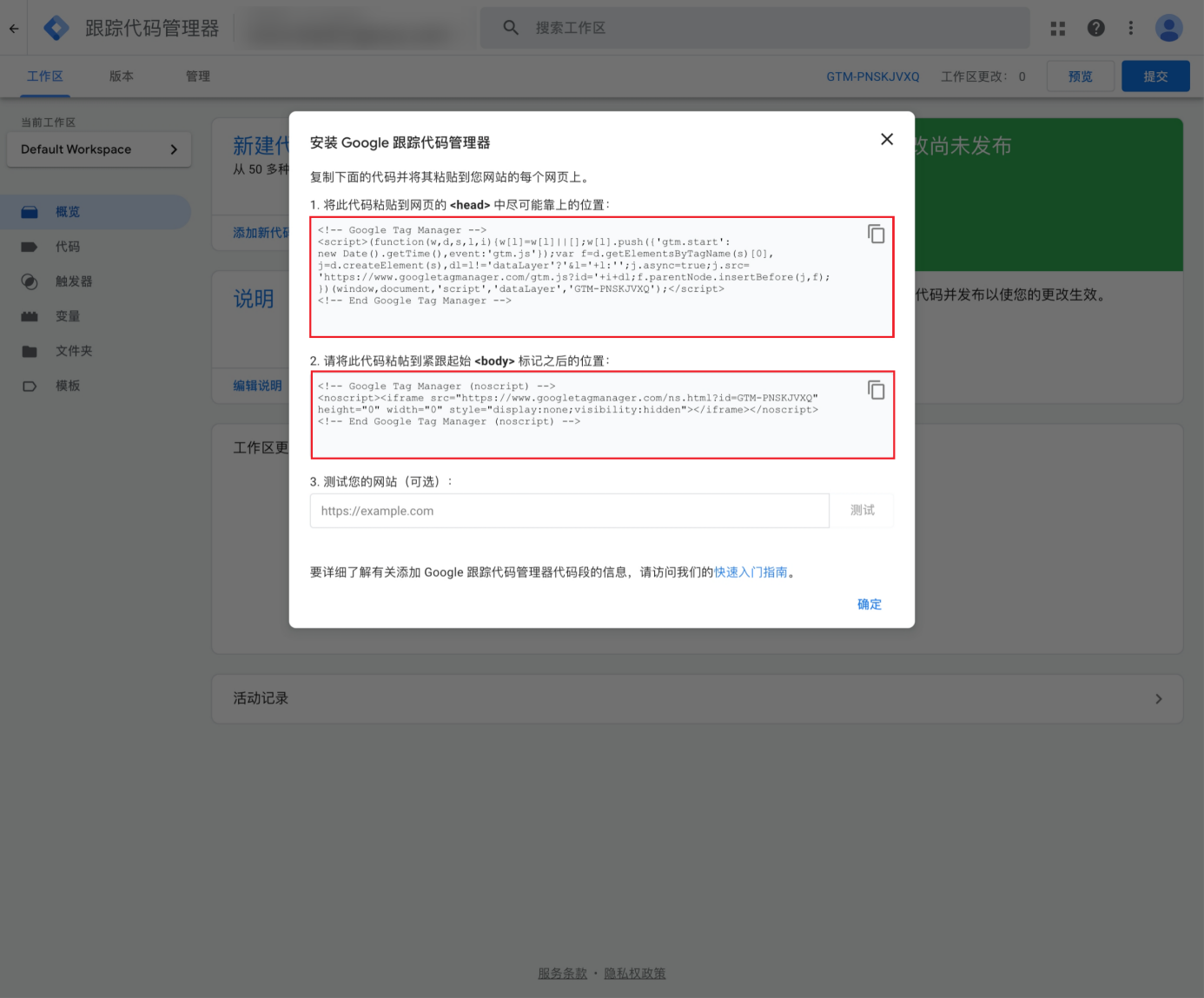Viewport: 1204px width, 998px height.
Task: Open the Google apps grid
Action: pyautogui.click(x=1057, y=28)
